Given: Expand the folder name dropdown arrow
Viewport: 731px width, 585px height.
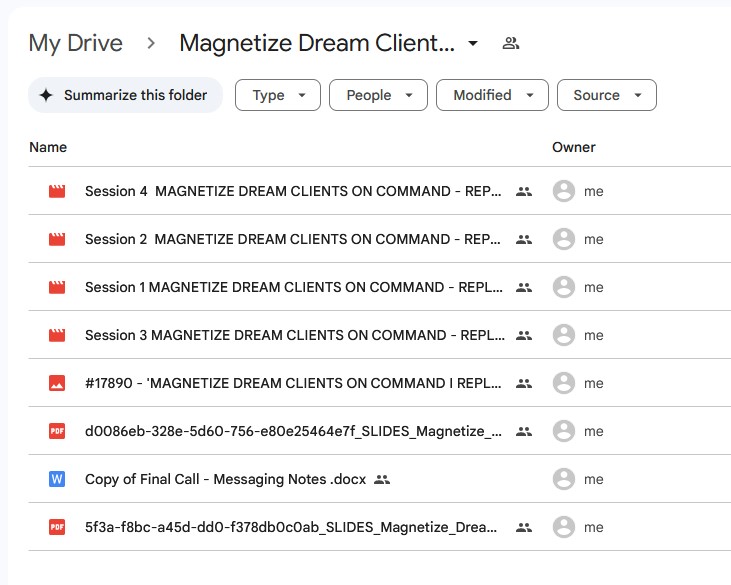Looking at the screenshot, I should 473,43.
